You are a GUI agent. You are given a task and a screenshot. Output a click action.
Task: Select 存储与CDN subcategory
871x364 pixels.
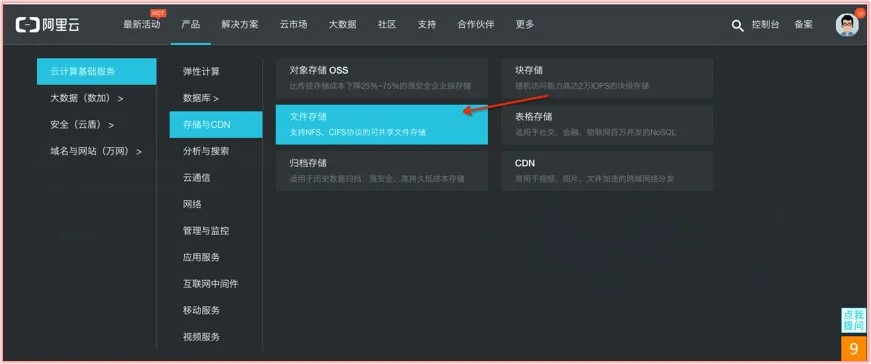[x=216, y=124]
